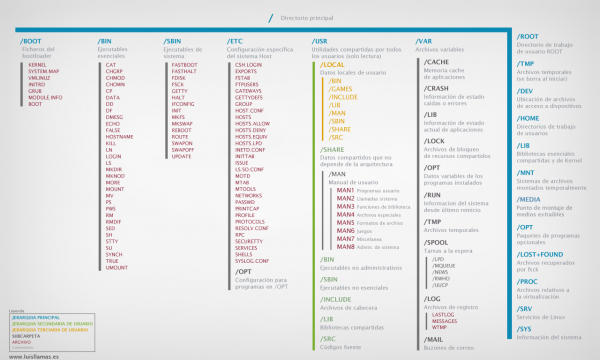Click the /SRV directory heading
The width and height of the screenshot is (600, 360).
click(x=524, y=309)
